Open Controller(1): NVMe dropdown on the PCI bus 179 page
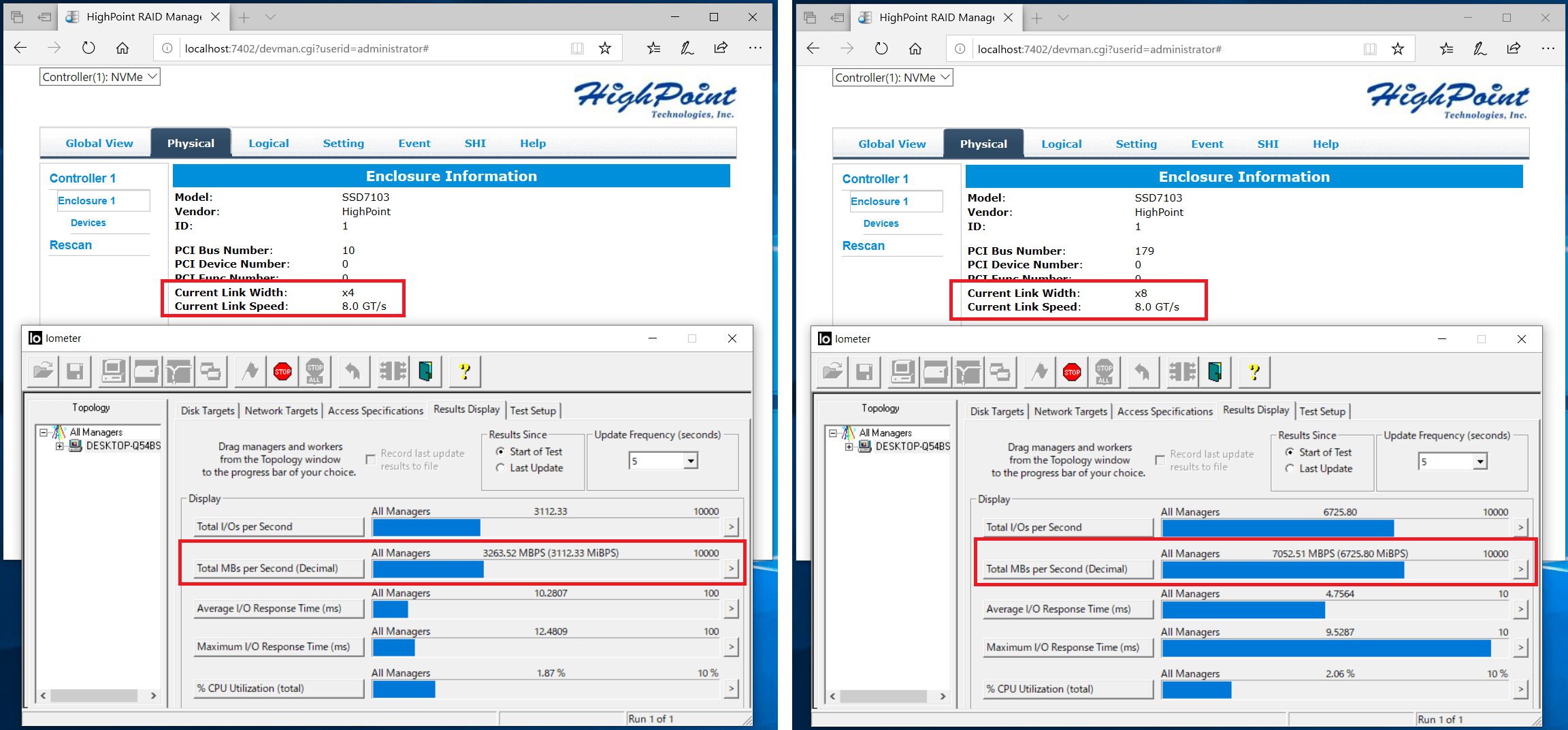The height and width of the screenshot is (730, 1568). (x=893, y=78)
